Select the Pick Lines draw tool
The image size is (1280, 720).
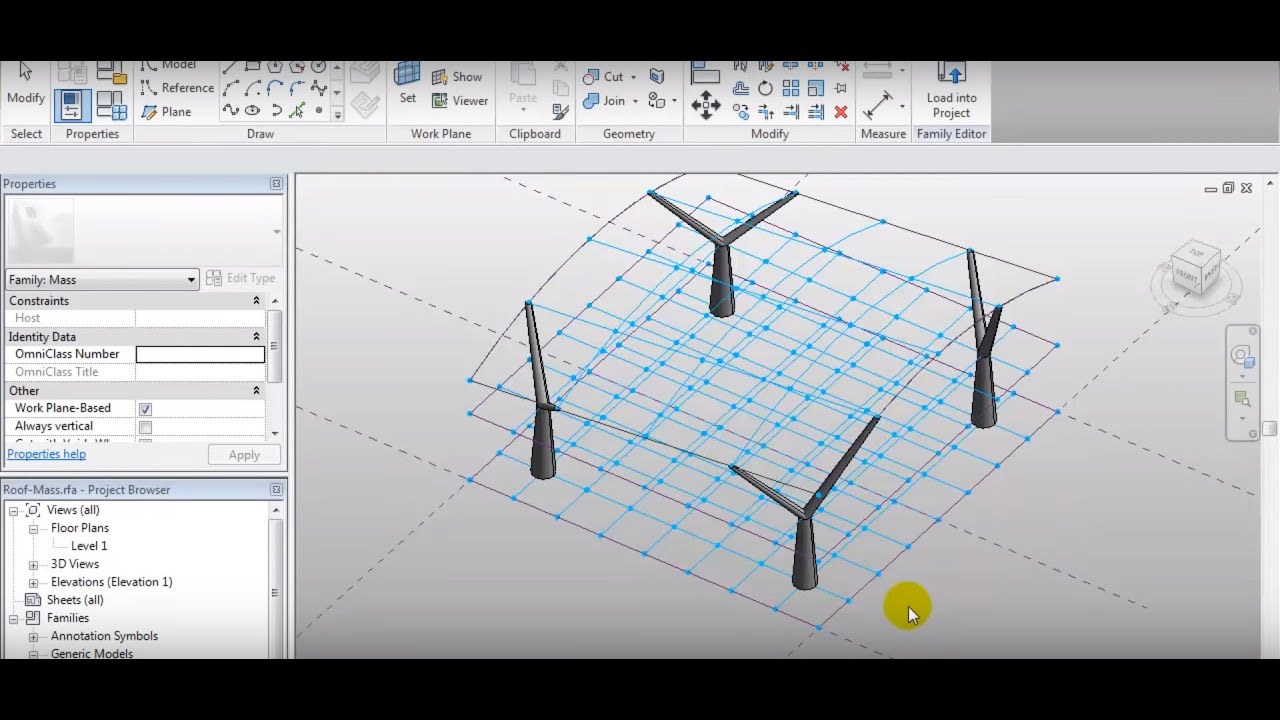point(297,111)
